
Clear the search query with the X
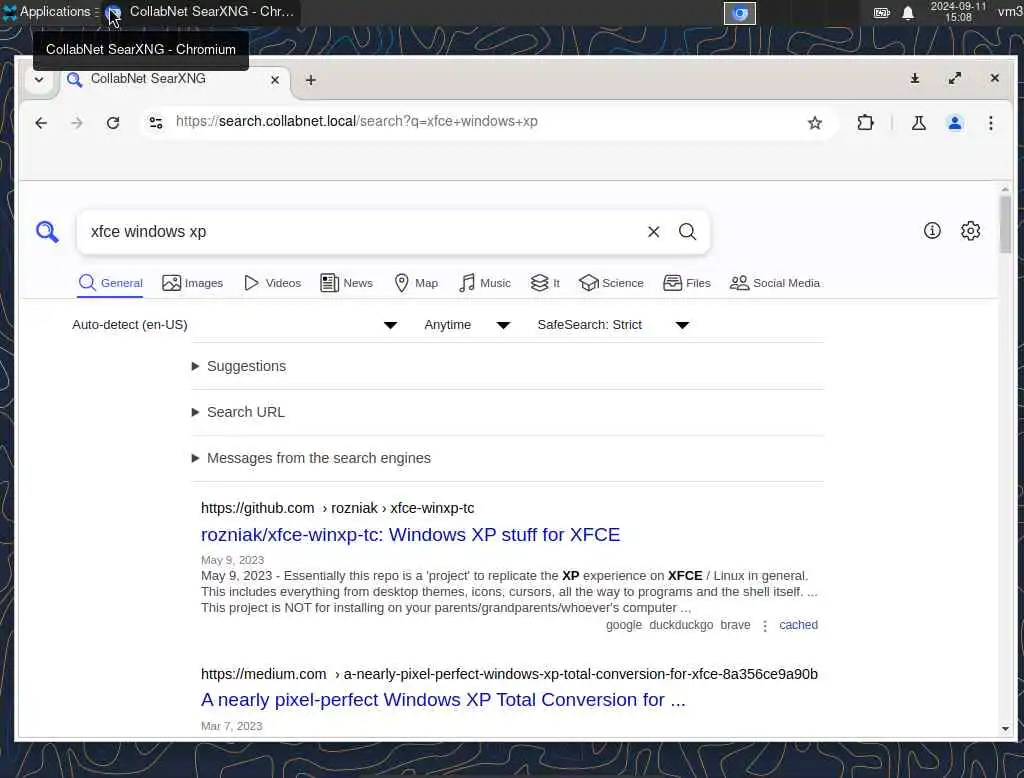pyautogui.click(x=653, y=231)
